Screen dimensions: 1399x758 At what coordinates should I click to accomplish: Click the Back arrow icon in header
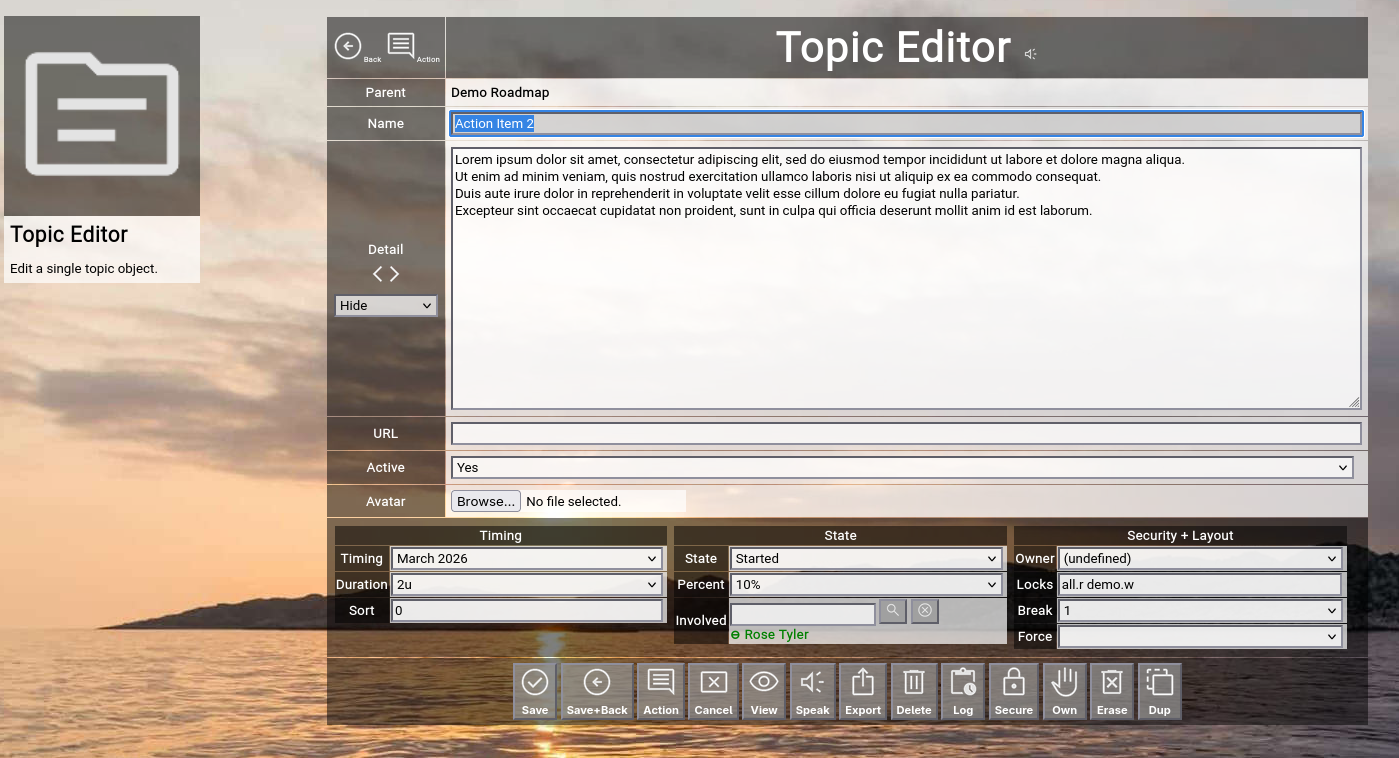(348, 46)
